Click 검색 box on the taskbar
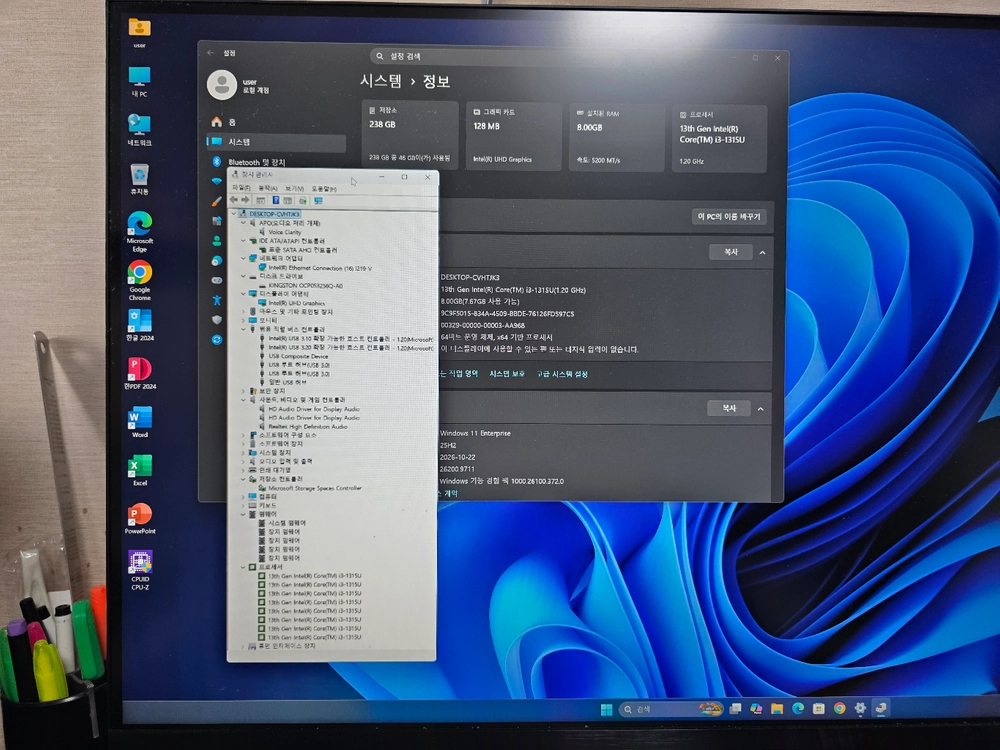The image size is (1000, 750). (x=670, y=709)
